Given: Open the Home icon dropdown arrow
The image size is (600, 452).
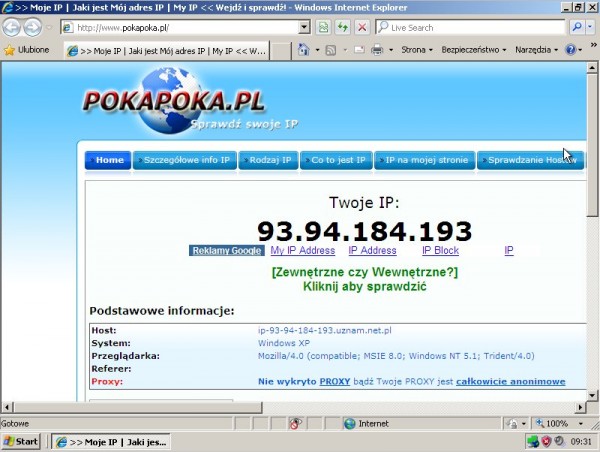Looking at the screenshot, I should (317, 50).
